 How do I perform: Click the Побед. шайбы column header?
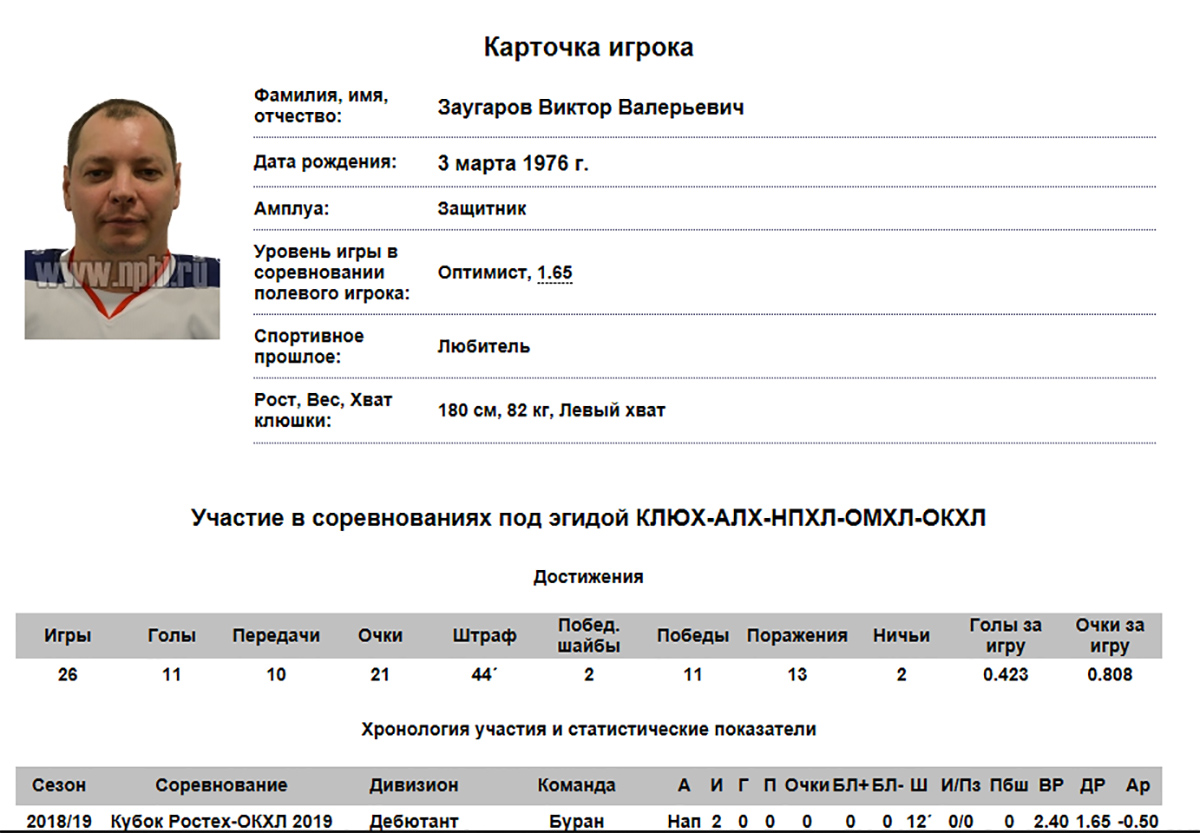click(589, 636)
